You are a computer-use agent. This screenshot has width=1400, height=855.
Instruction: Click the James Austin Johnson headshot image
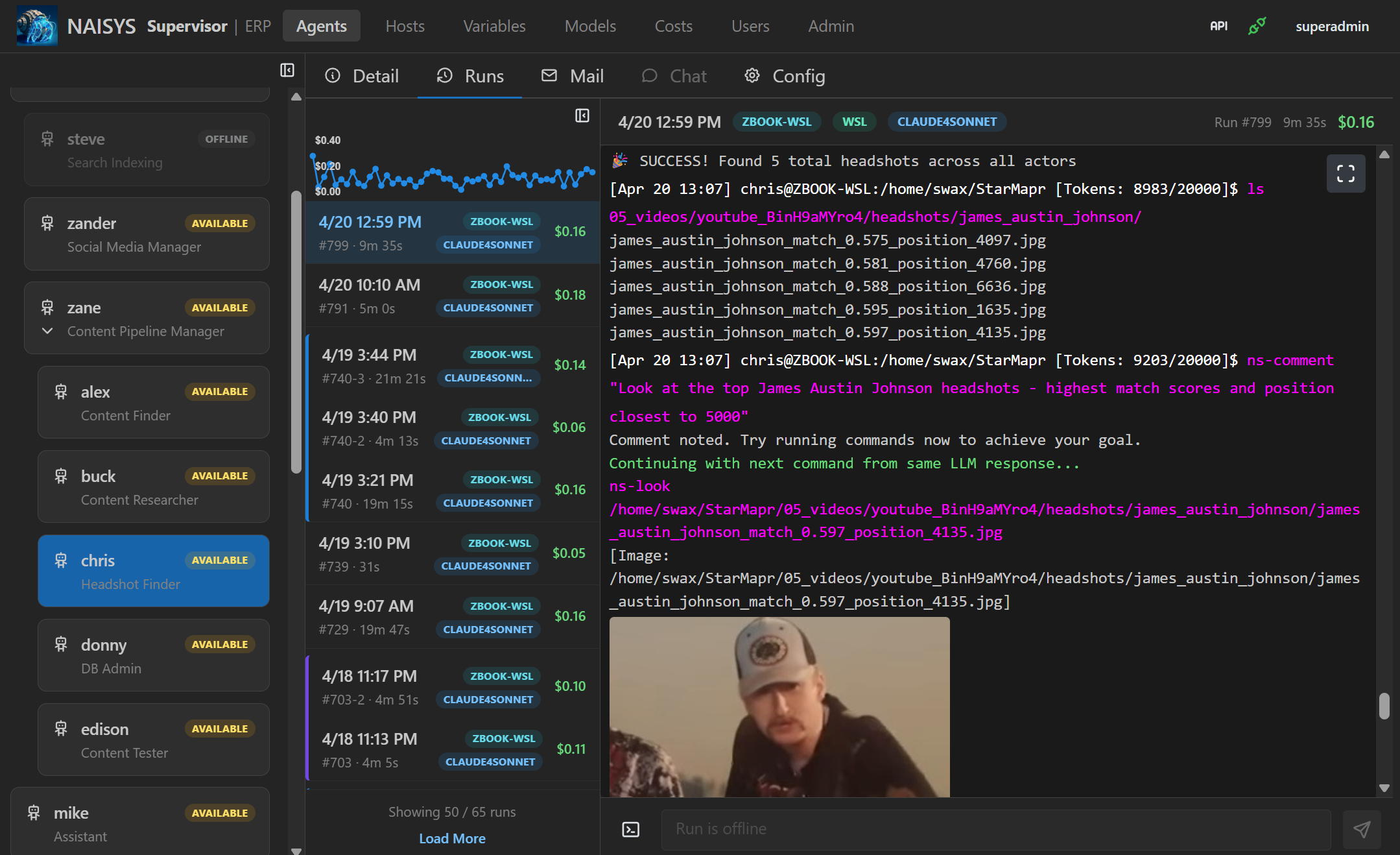click(778, 707)
